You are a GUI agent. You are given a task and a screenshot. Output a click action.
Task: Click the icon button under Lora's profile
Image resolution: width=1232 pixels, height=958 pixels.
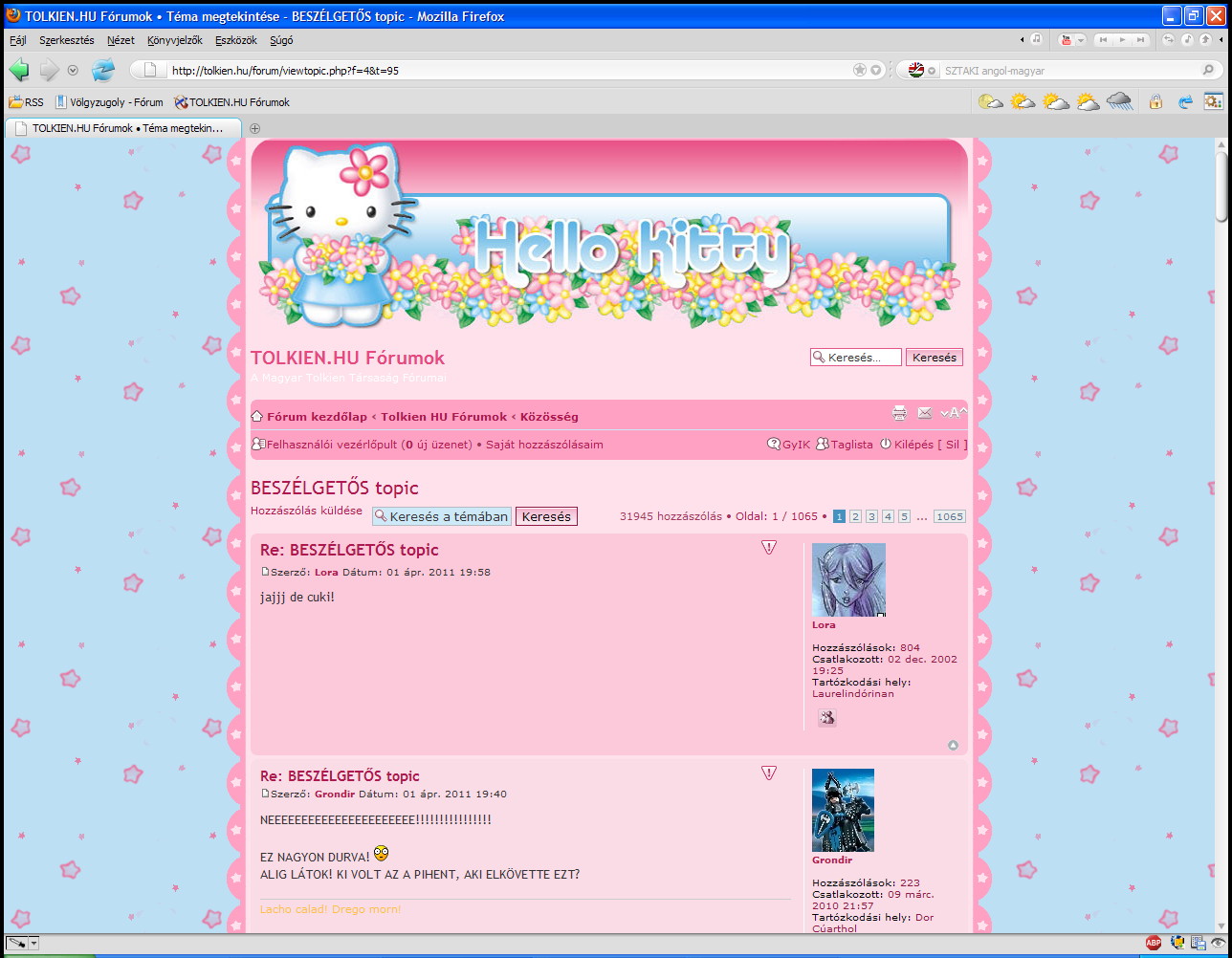(826, 718)
